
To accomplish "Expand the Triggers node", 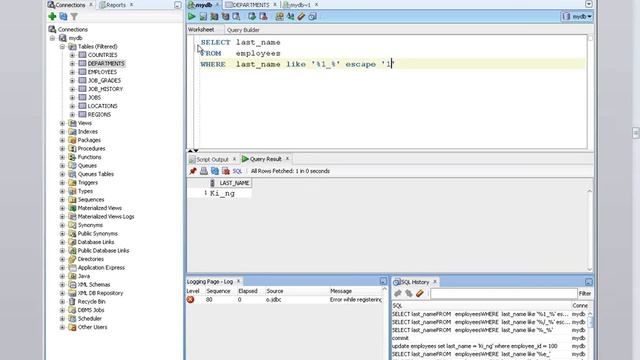I will point(62,182).
